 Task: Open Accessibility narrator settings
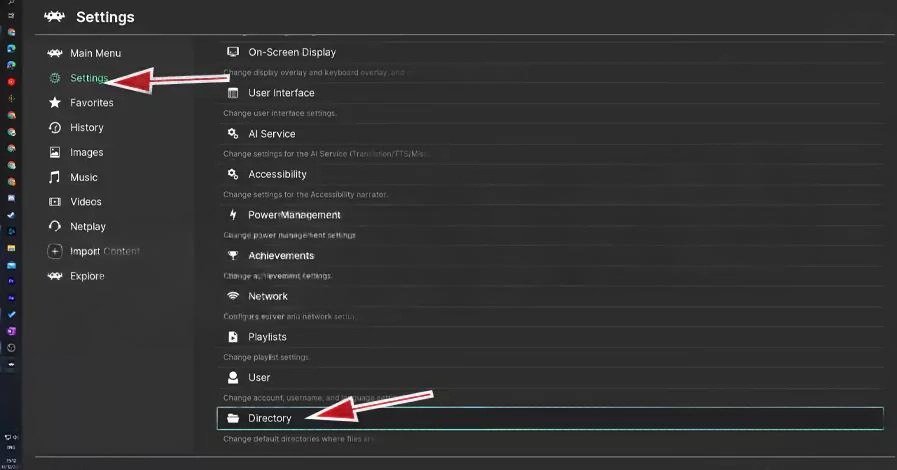[x=277, y=174]
